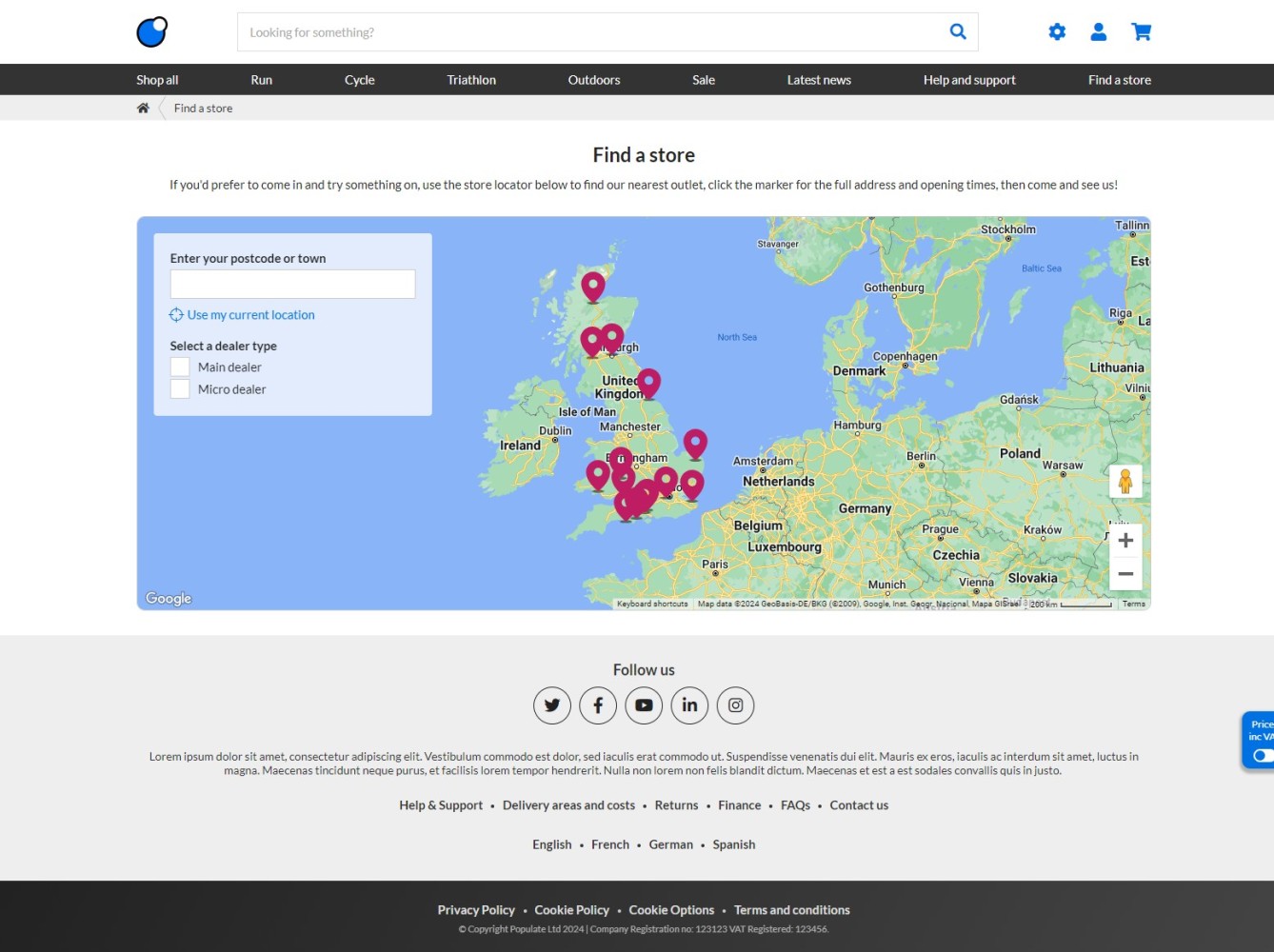Open the Cycle menu
Viewport: 1274px width, 952px height.
359,80
